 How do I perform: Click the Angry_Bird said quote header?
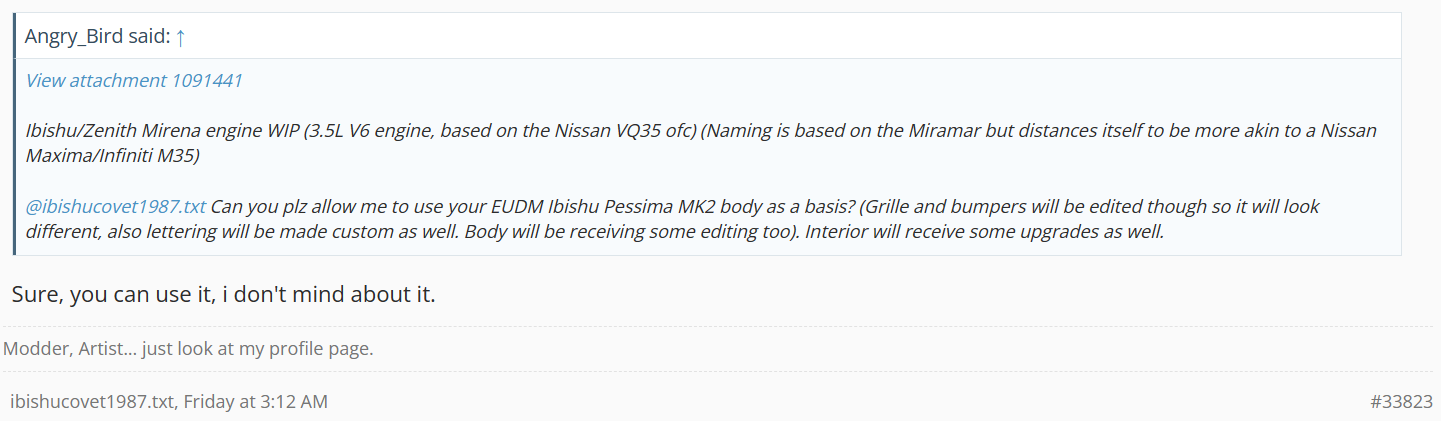tap(98, 37)
